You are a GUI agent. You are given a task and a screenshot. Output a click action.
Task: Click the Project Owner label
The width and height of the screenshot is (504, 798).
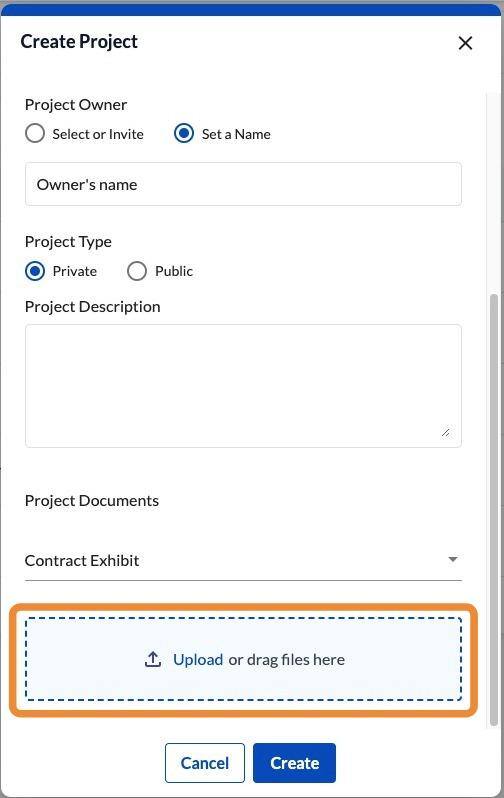[76, 105]
